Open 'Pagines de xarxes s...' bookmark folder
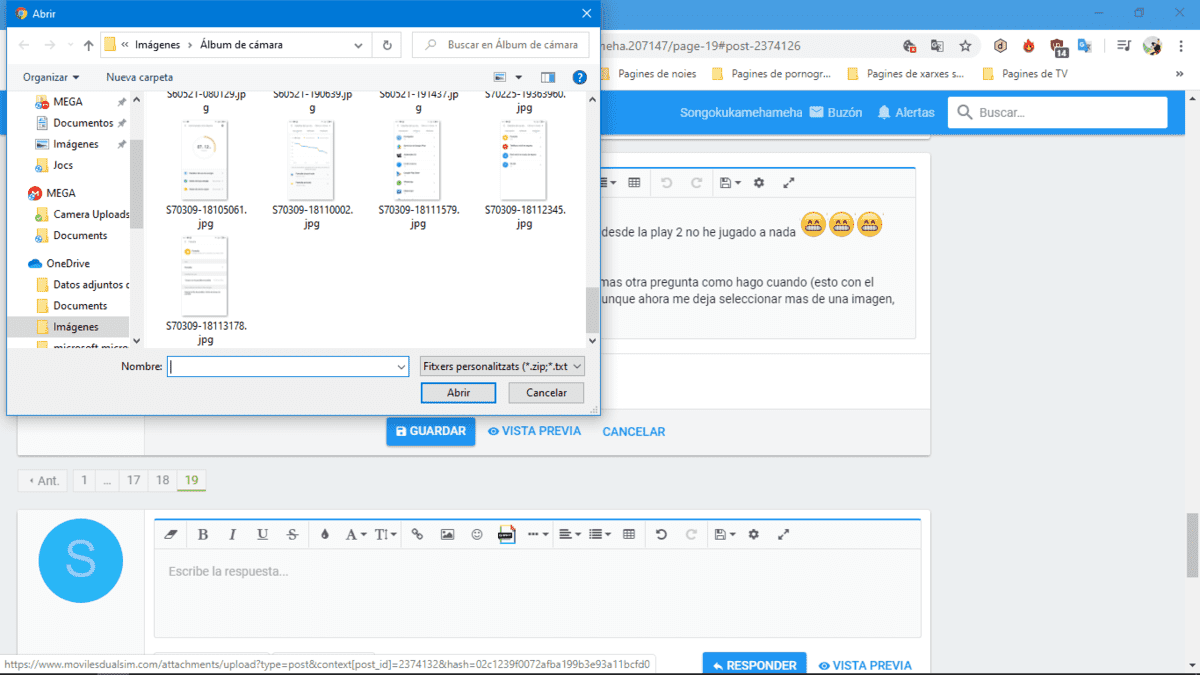This screenshot has width=1200, height=675. (x=905, y=73)
